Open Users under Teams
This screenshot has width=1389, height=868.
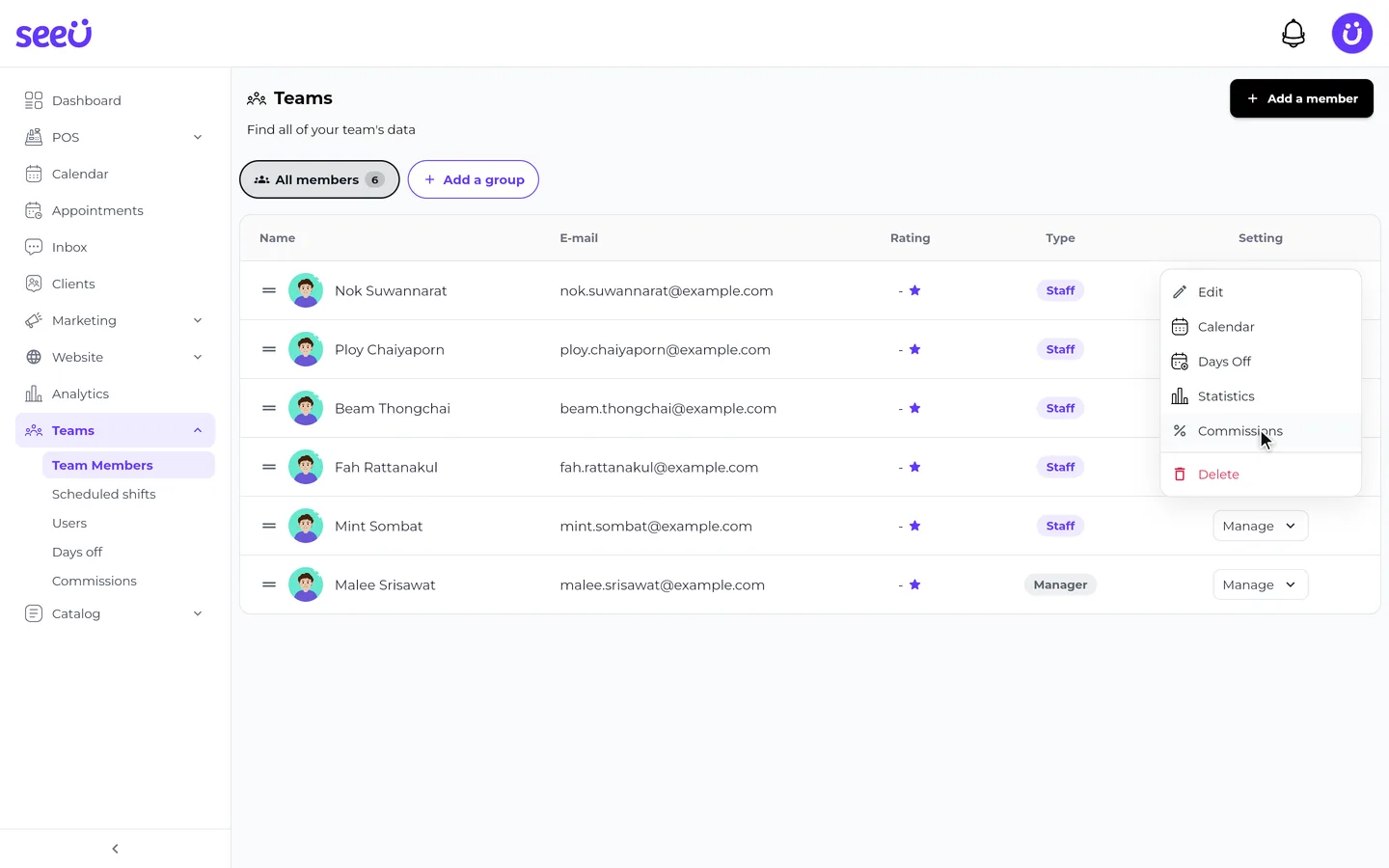click(69, 523)
